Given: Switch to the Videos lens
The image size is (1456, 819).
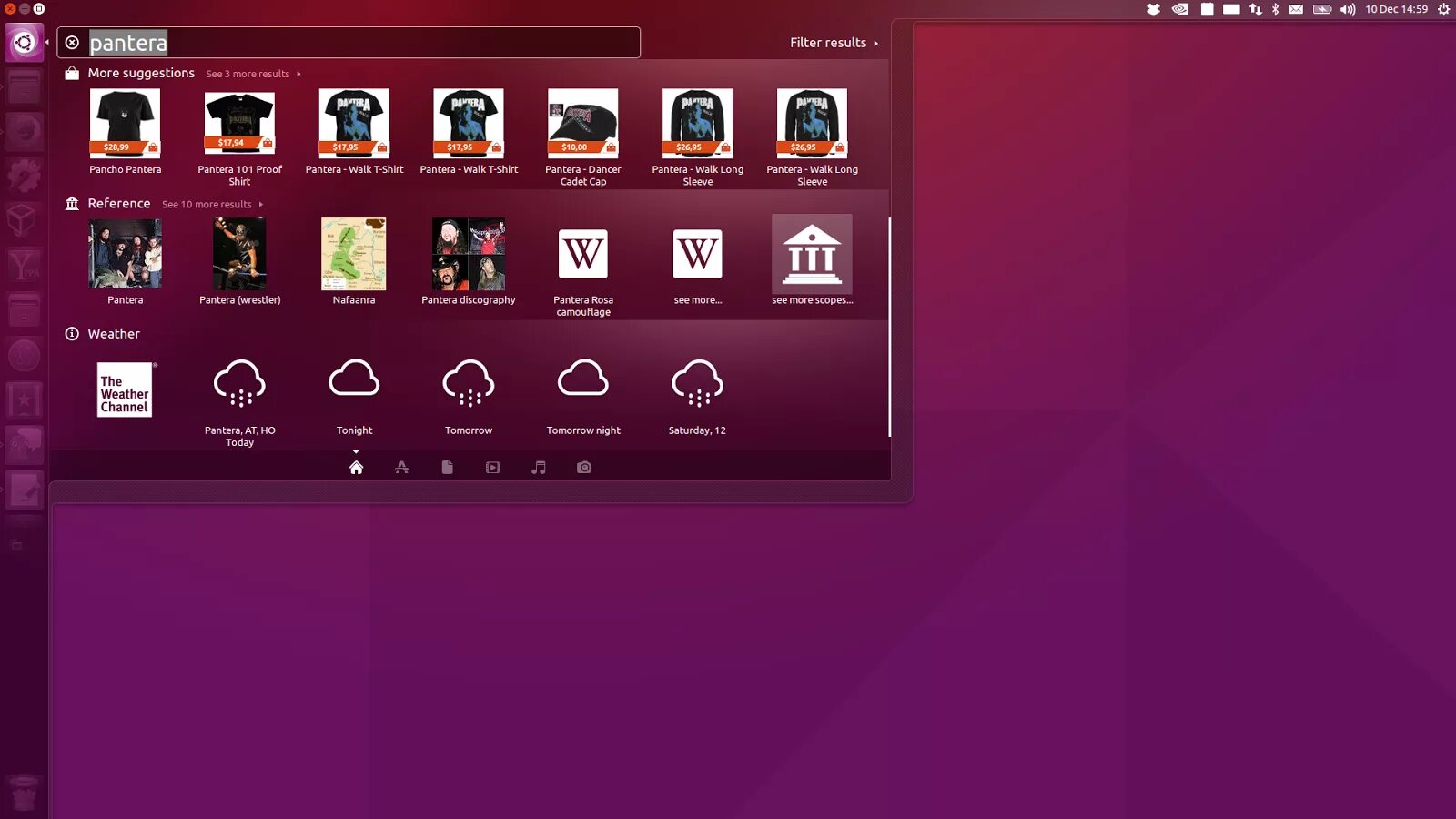Looking at the screenshot, I should [492, 468].
